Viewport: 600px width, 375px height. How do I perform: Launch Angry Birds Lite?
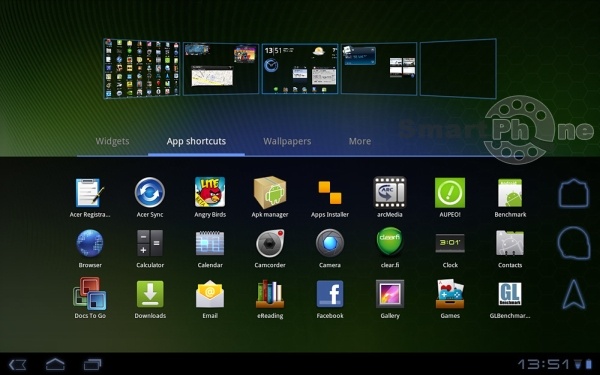point(210,192)
